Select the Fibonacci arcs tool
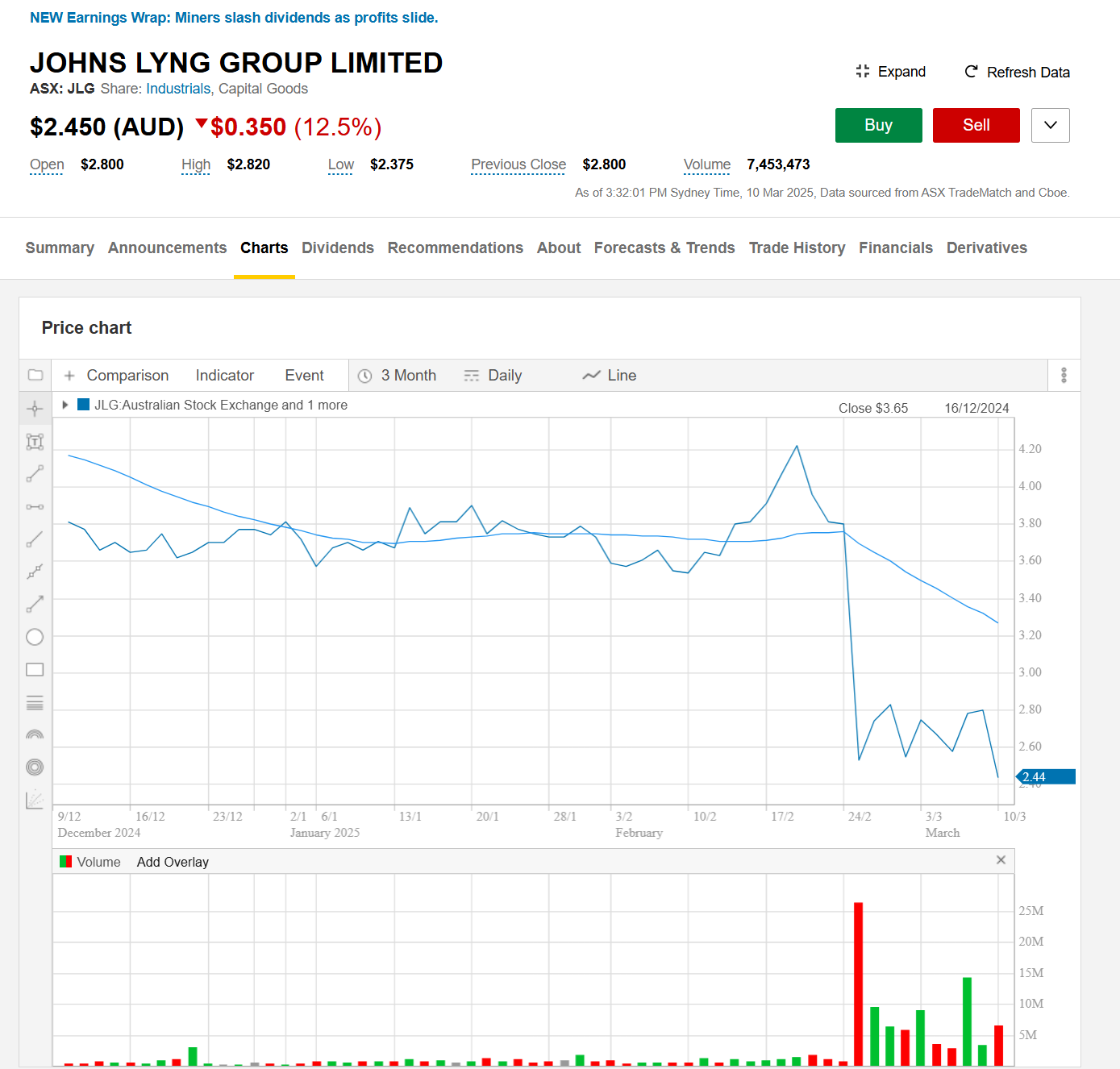 pyautogui.click(x=35, y=734)
